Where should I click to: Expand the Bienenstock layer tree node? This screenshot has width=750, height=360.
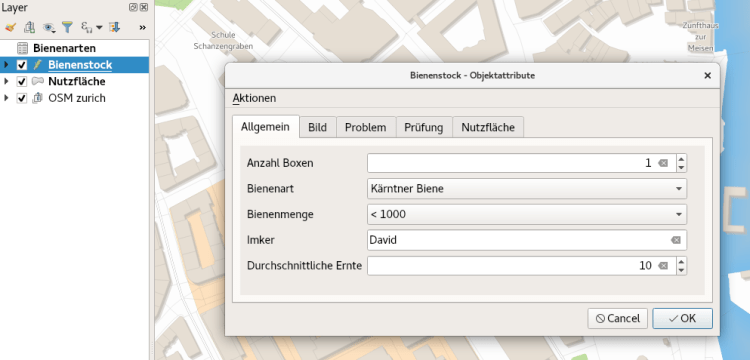point(6,65)
